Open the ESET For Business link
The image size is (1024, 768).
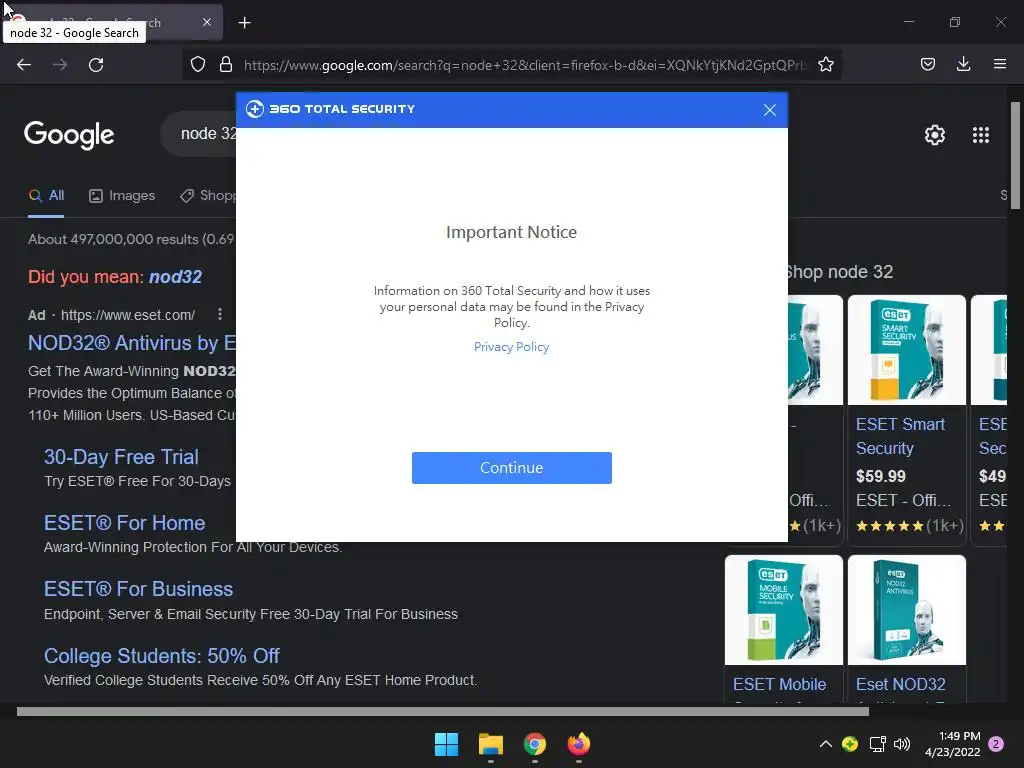point(138,589)
